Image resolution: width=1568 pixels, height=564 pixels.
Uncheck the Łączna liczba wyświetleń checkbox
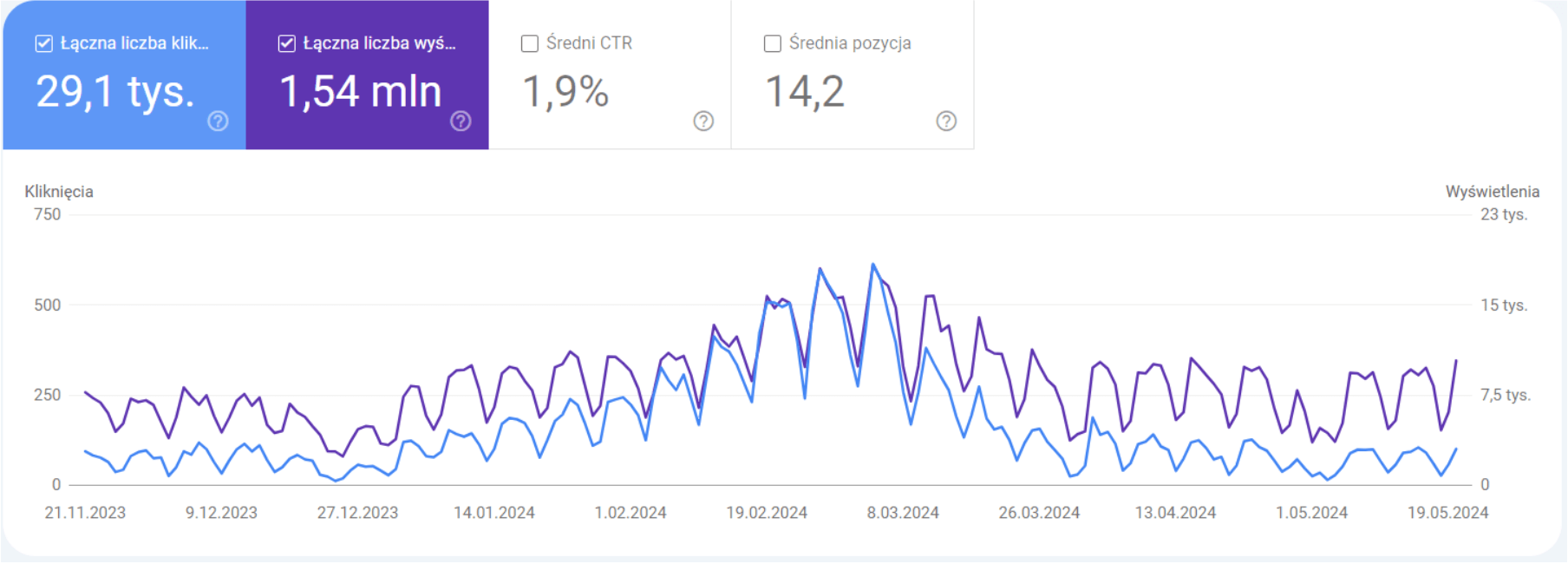point(287,43)
